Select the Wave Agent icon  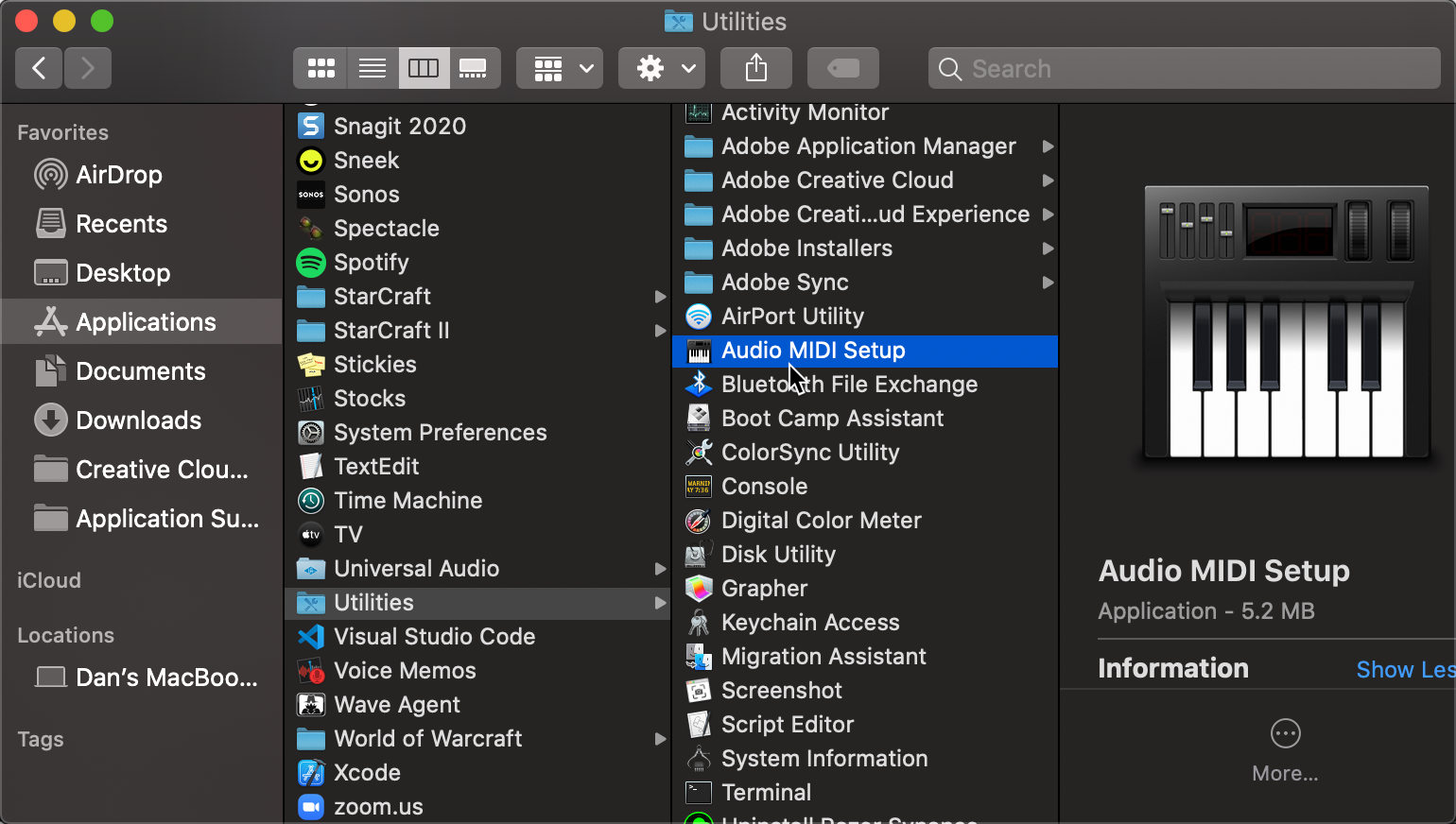coord(311,705)
